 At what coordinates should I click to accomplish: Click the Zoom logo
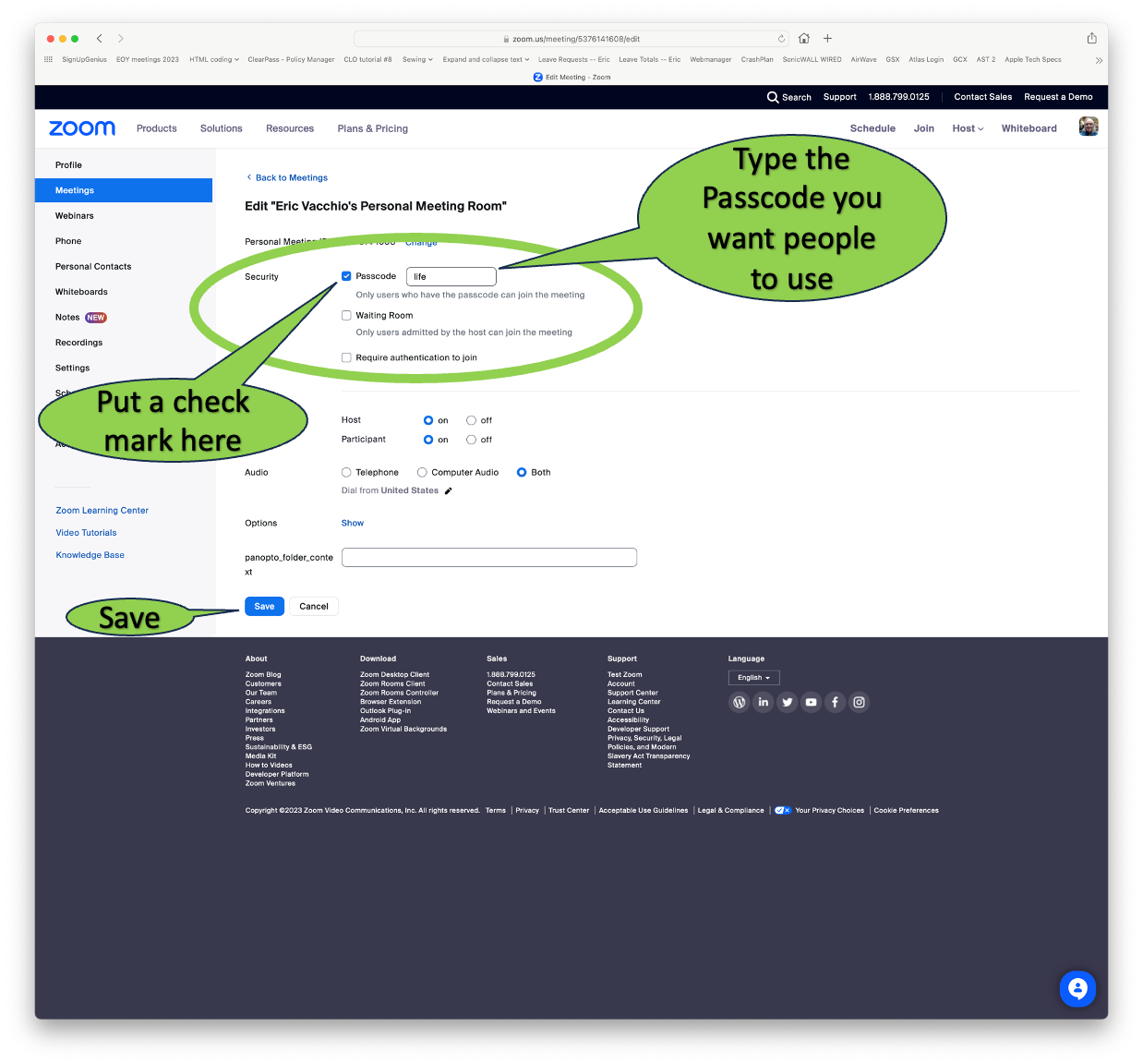[82, 128]
